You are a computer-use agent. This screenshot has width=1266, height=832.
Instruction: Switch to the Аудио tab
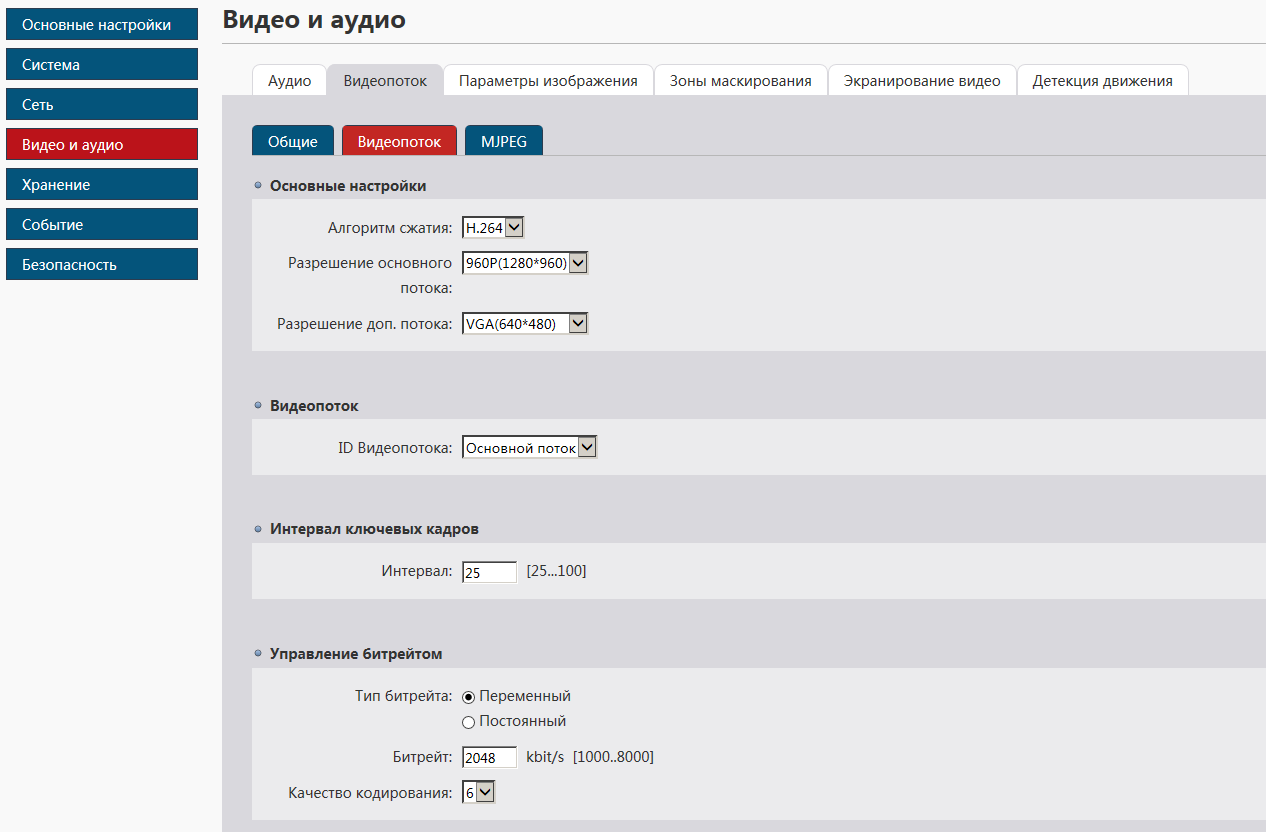point(290,81)
